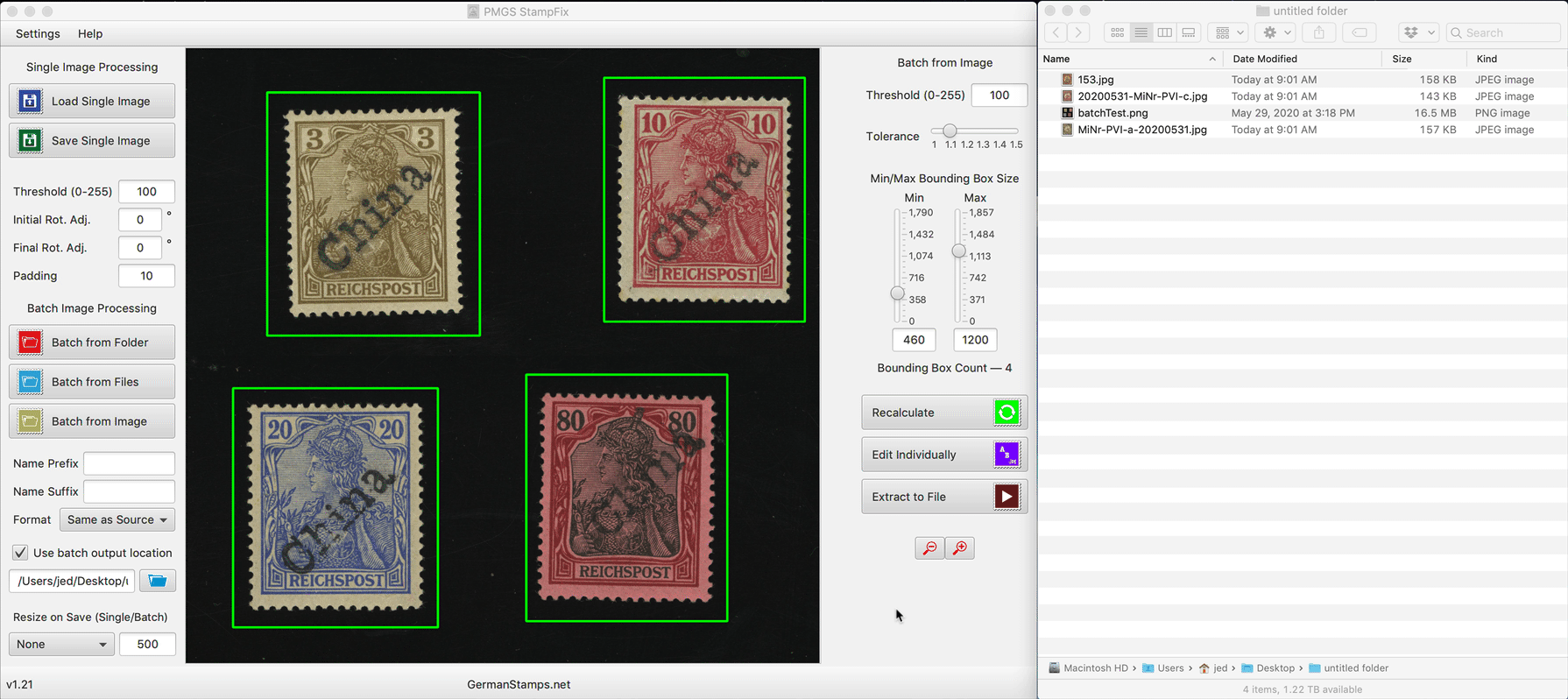Click the Extract to File play icon
1568x699 pixels.
point(1006,497)
